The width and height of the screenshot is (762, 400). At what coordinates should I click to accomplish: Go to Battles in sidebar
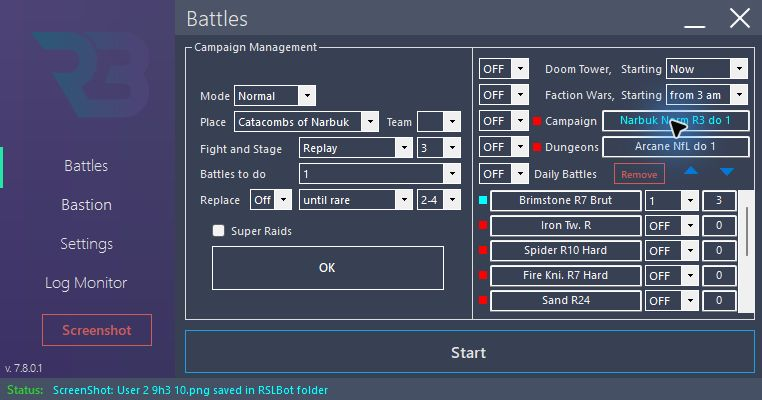[x=86, y=166]
